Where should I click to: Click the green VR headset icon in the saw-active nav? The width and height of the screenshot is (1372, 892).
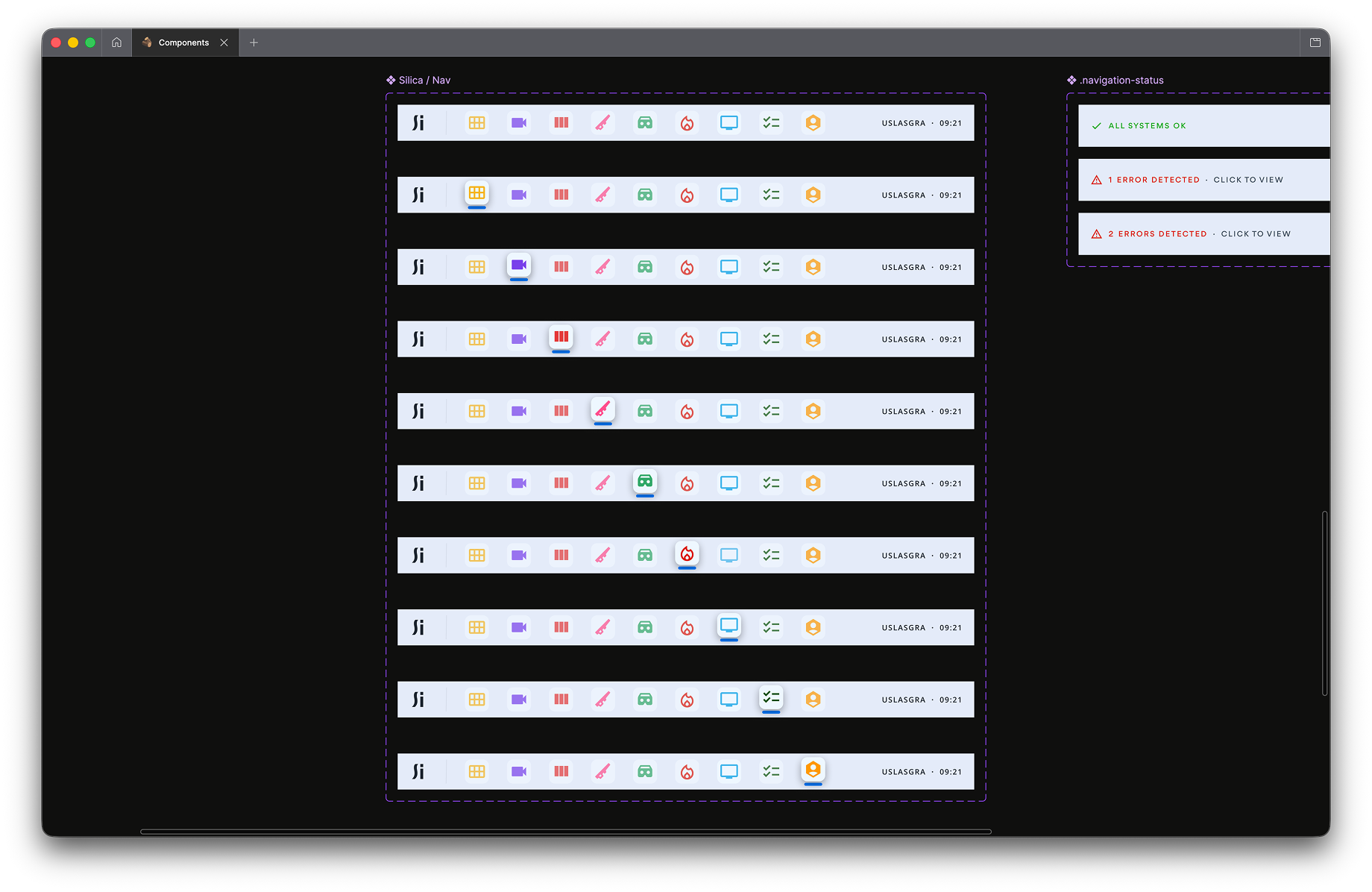pyautogui.click(x=645, y=411)
